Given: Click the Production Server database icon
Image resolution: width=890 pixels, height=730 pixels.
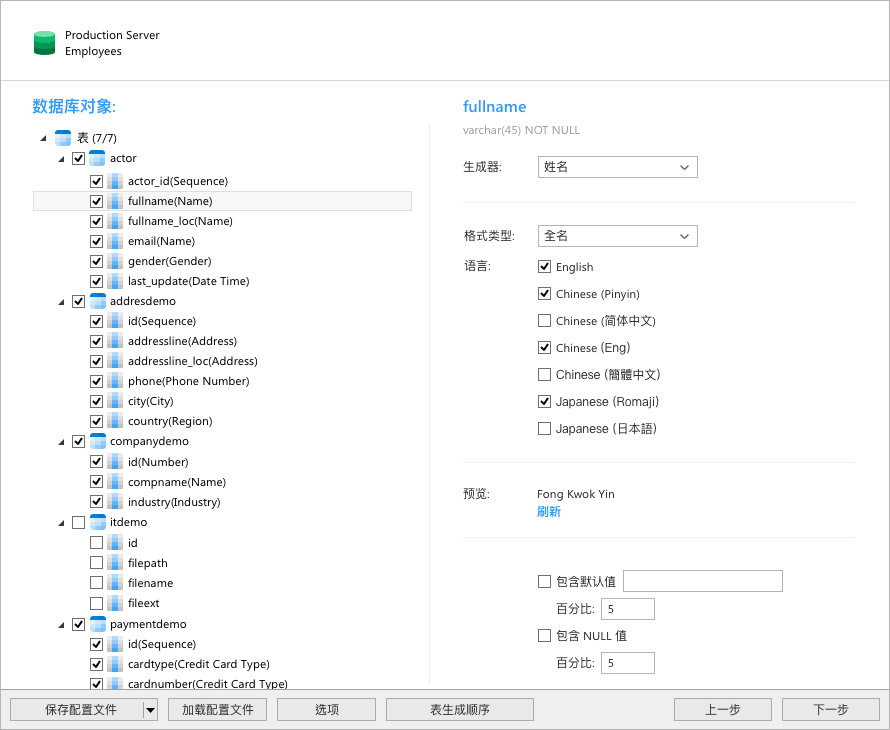Looking at the screenshot, I should (x=44, y=42).
